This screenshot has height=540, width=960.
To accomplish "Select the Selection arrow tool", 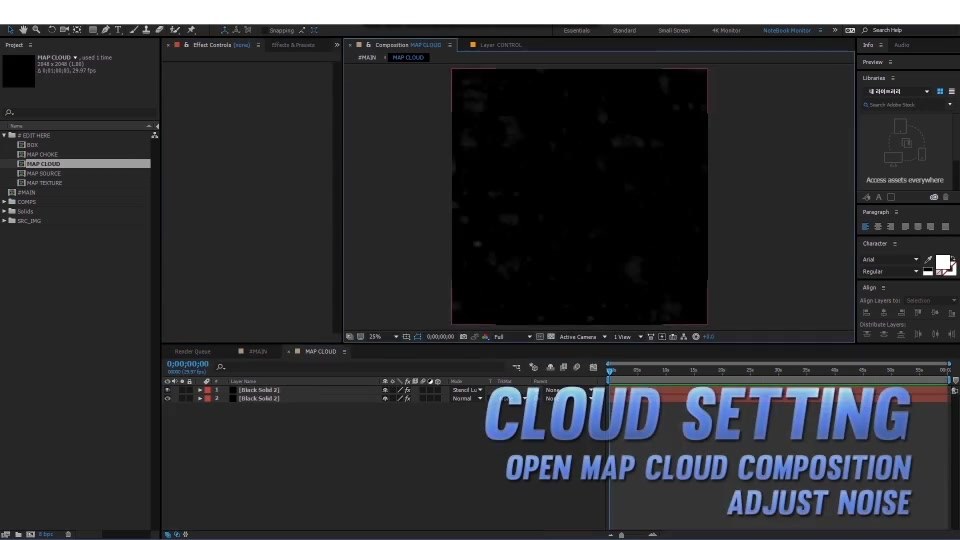I will point(10,29).
